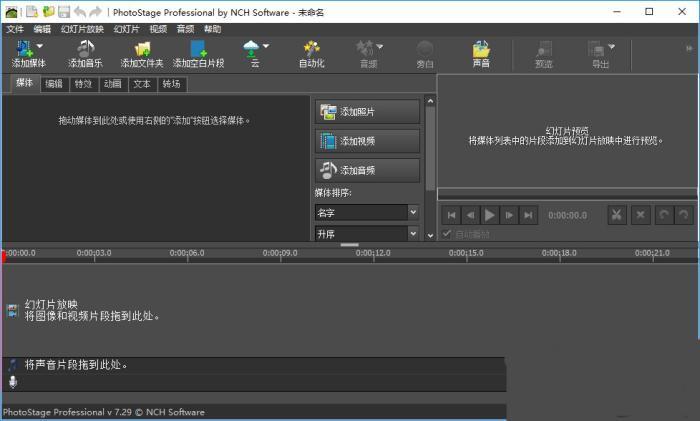Image resolution: width=700 pixels, height=421 pixels.
Task: Click the delete X icon in preview controls
Action: pyautogui.click(x=640, y=215)
